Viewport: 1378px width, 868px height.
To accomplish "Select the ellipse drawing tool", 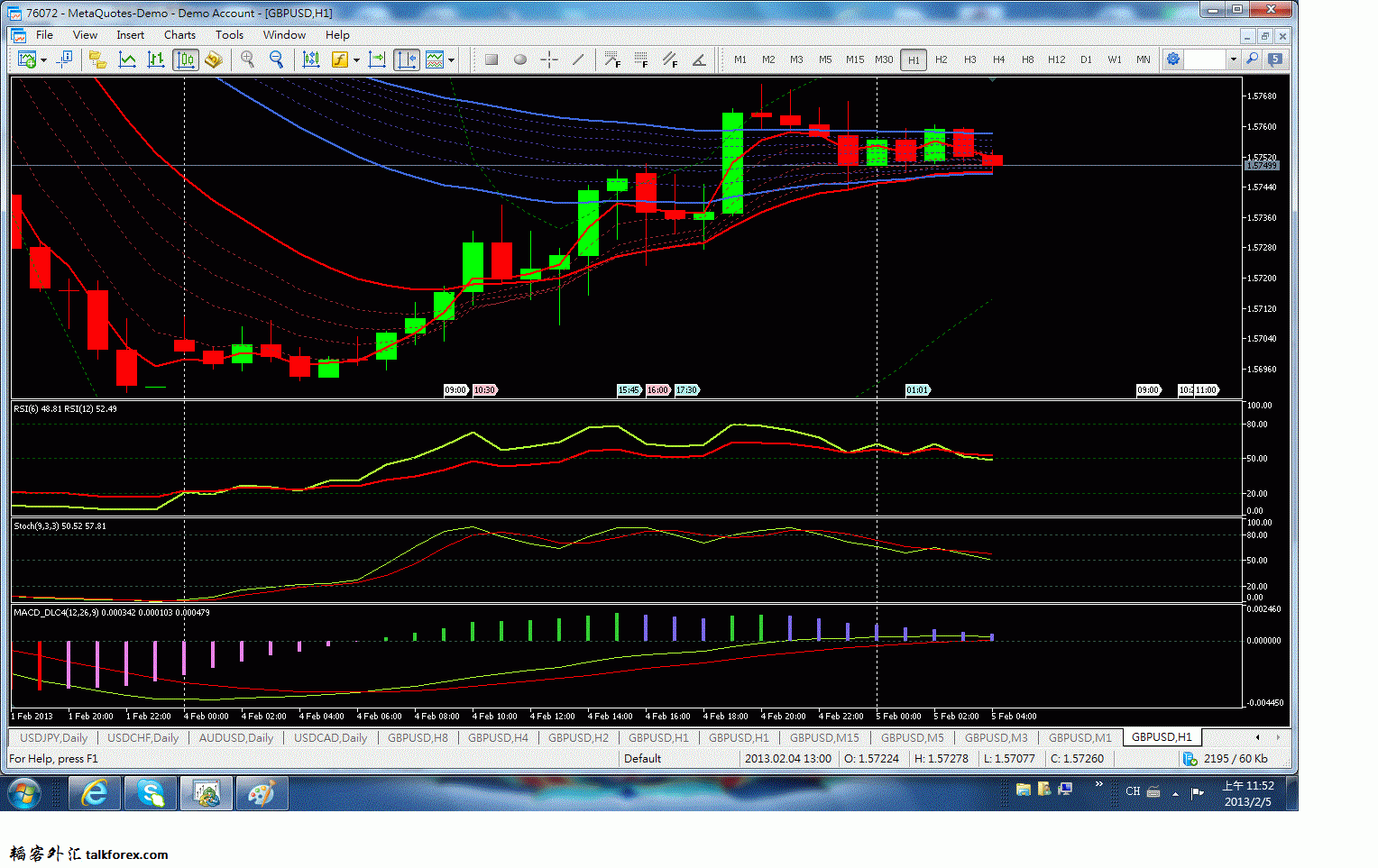I will point(520,59).
